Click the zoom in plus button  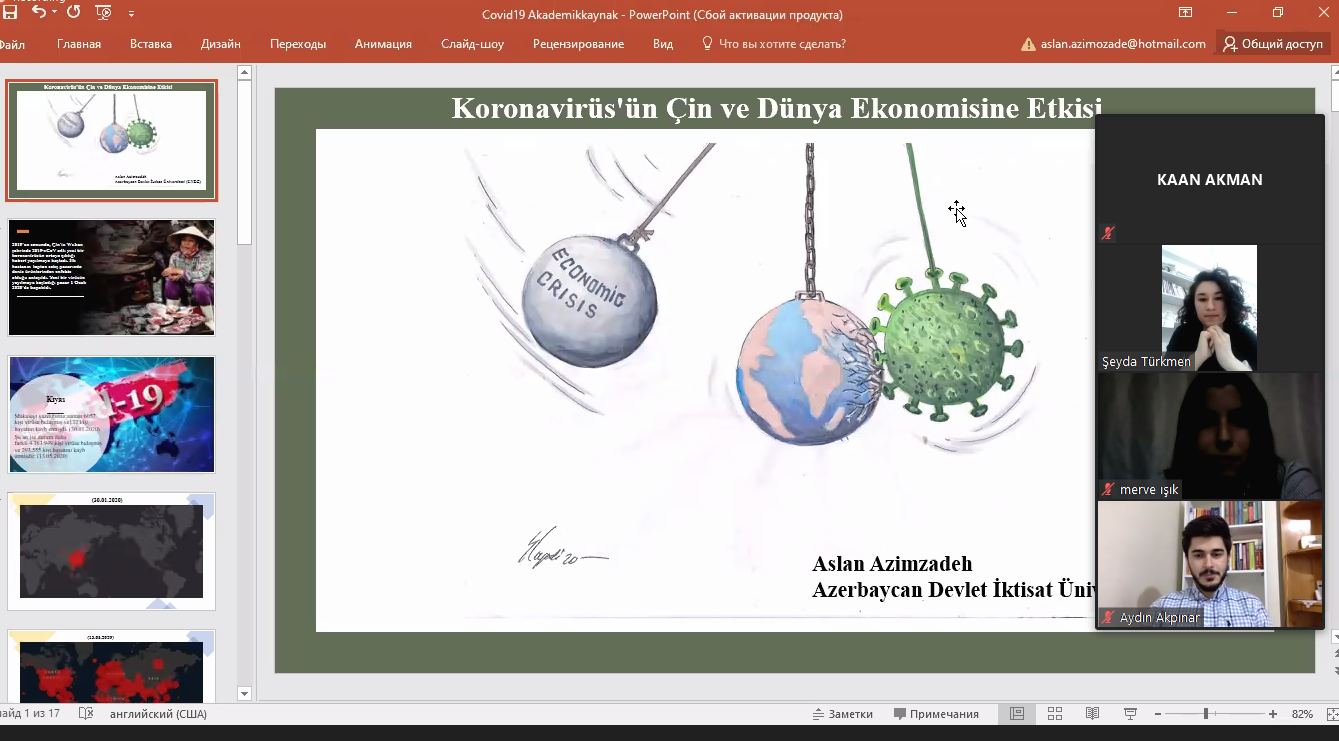click(1273, 714)
